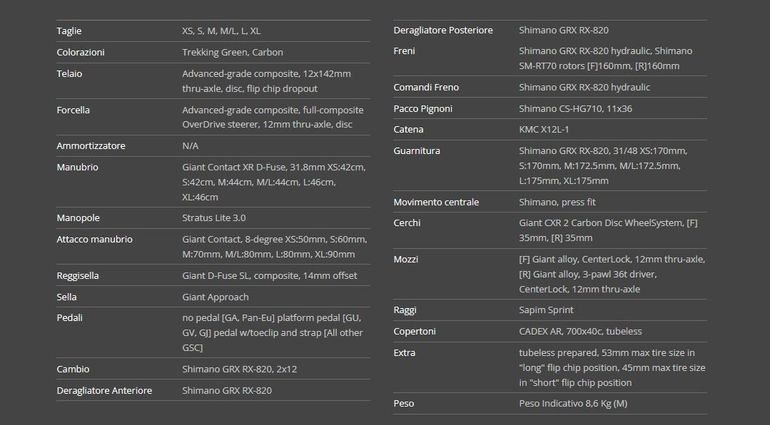Click the Attacco manubrio label
This screenshot has height=425, width=770.
(x=94, y=239)
